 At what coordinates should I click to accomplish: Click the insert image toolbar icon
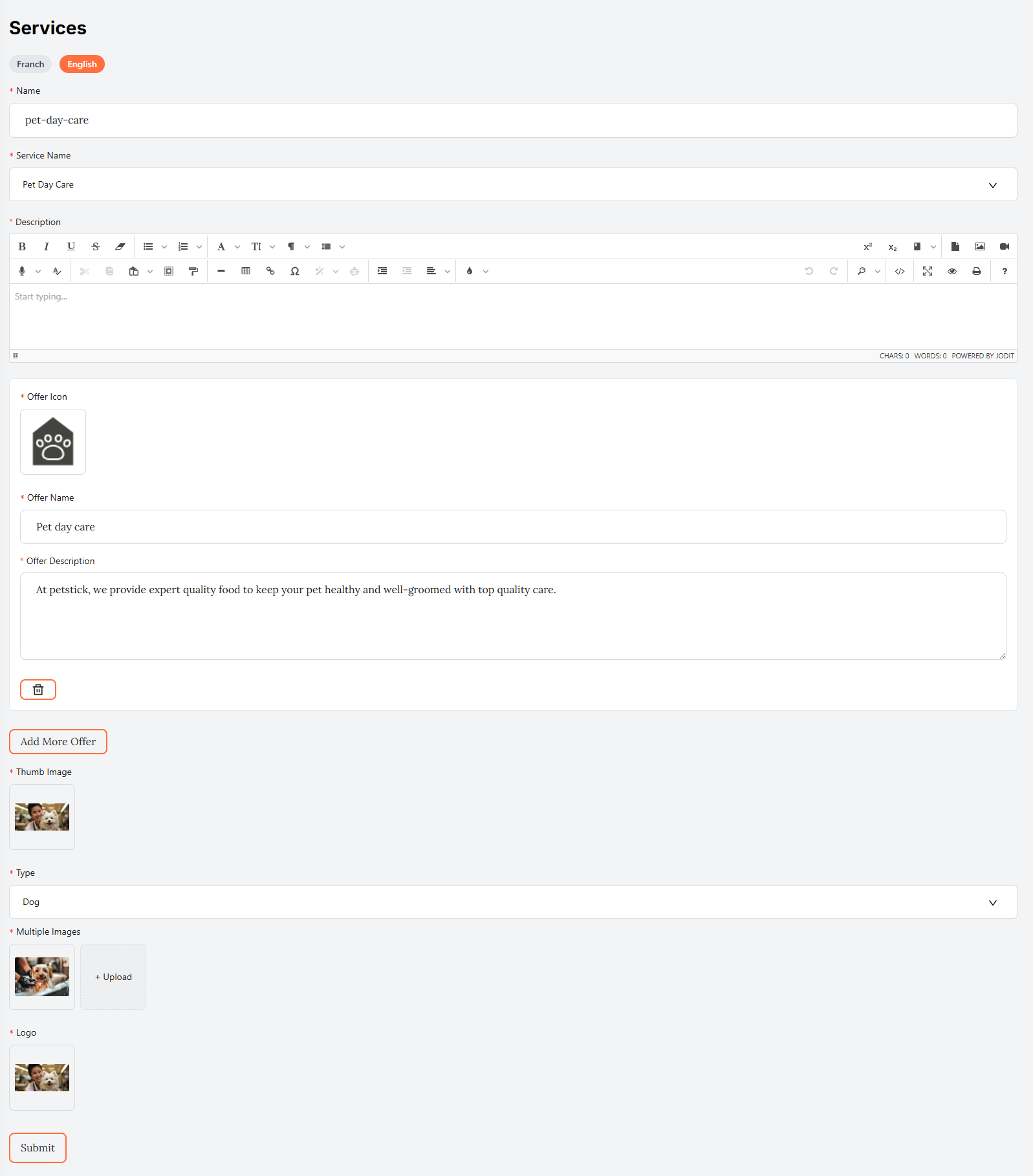(x=980, y=246)
